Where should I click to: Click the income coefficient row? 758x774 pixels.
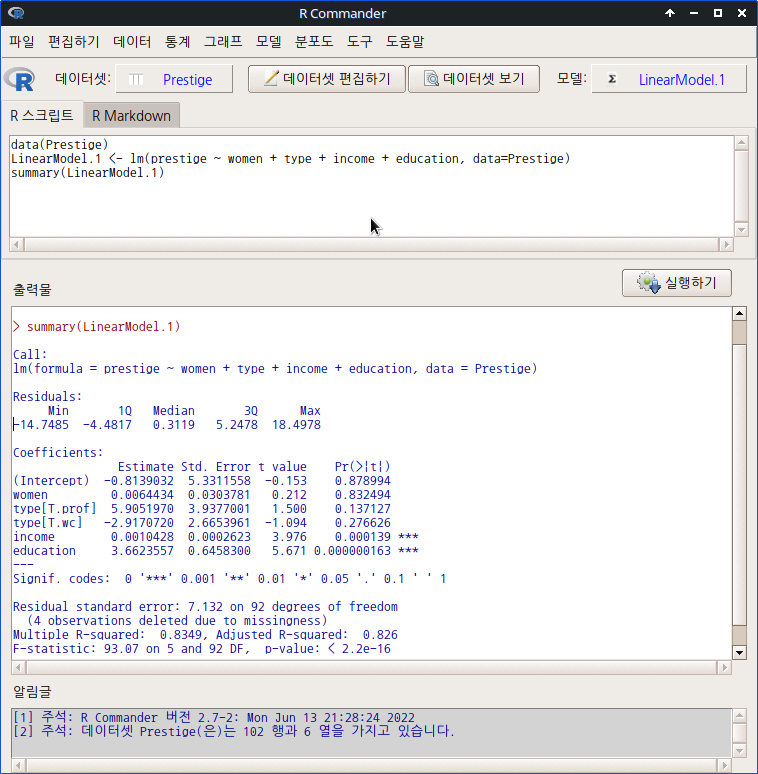pos(216,537)
